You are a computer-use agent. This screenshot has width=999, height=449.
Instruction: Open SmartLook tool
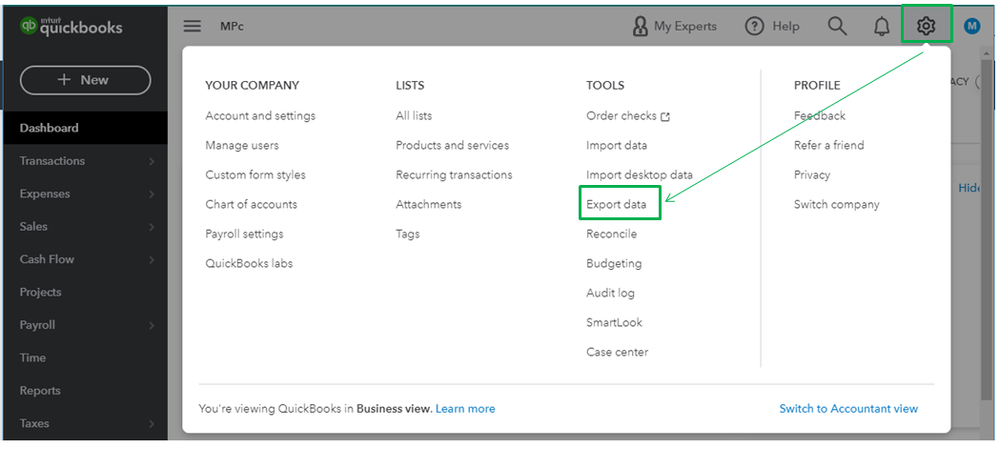(614, 322)
